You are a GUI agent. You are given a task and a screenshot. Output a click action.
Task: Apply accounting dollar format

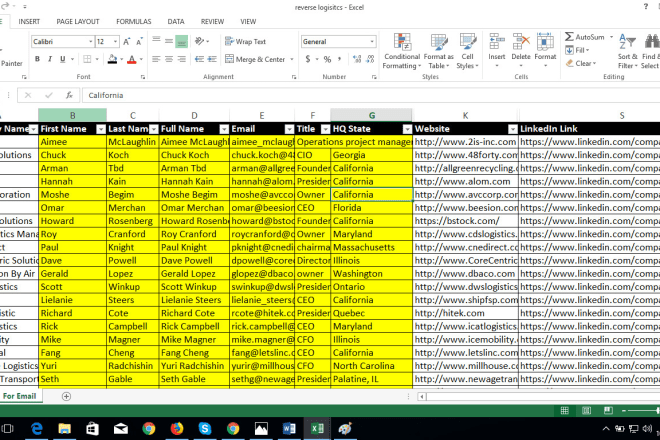[x=308, y=59]
